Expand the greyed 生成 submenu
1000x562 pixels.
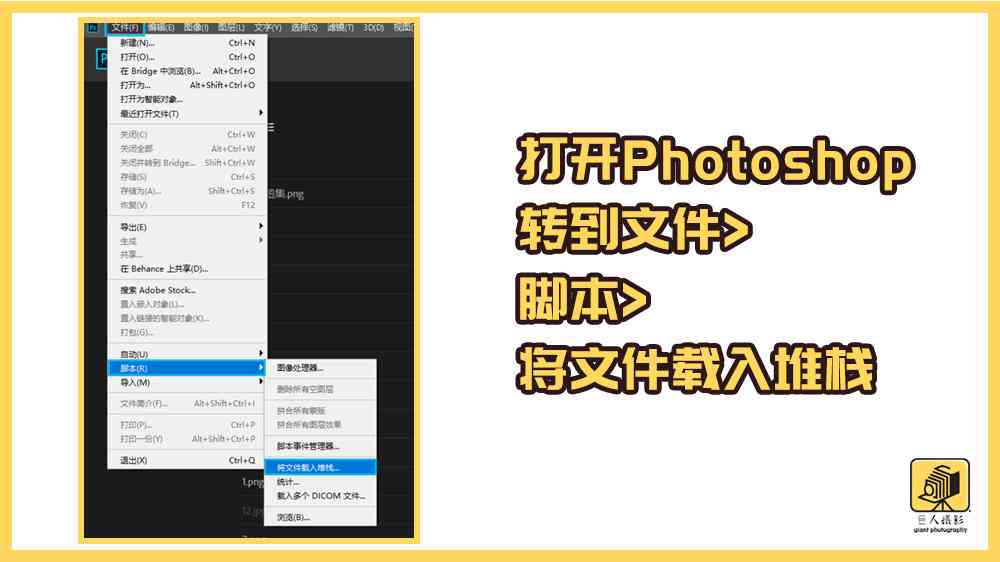point(188,241)
